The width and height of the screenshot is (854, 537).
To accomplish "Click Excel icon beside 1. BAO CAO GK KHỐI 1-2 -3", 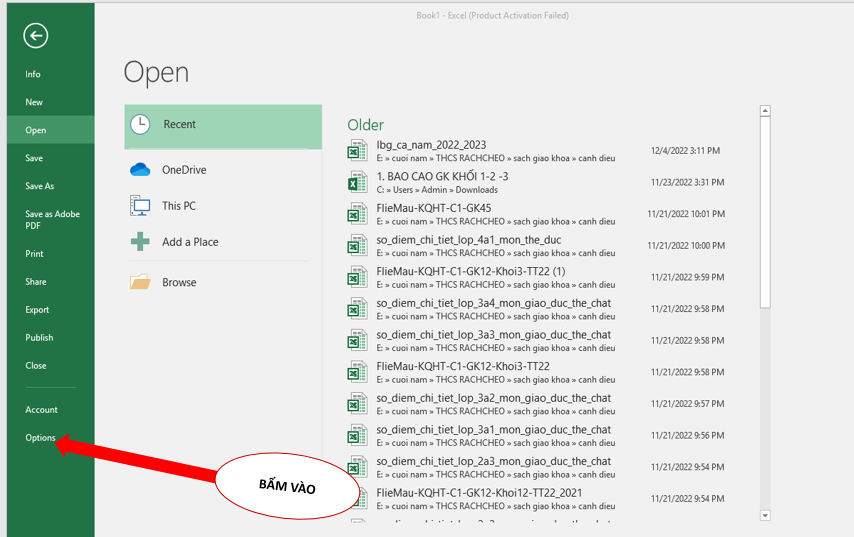I will [x=357, y=182].
